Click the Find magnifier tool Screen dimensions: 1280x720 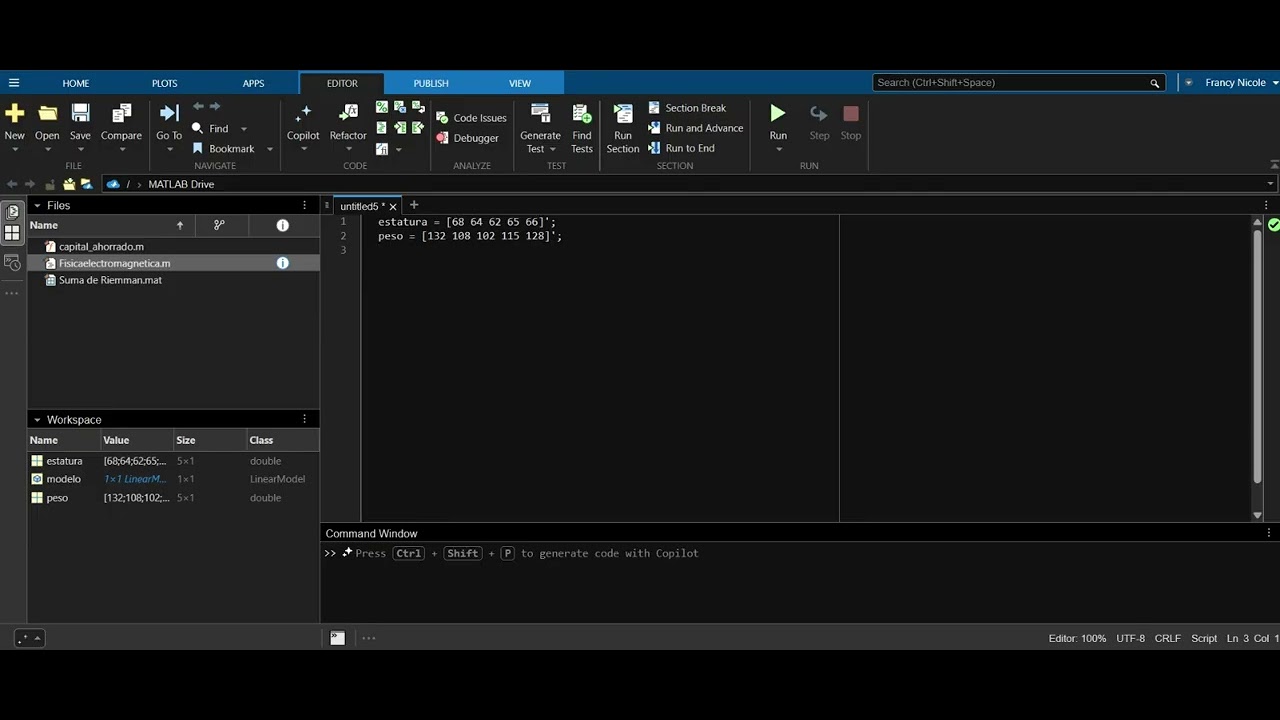pos(210,128)
